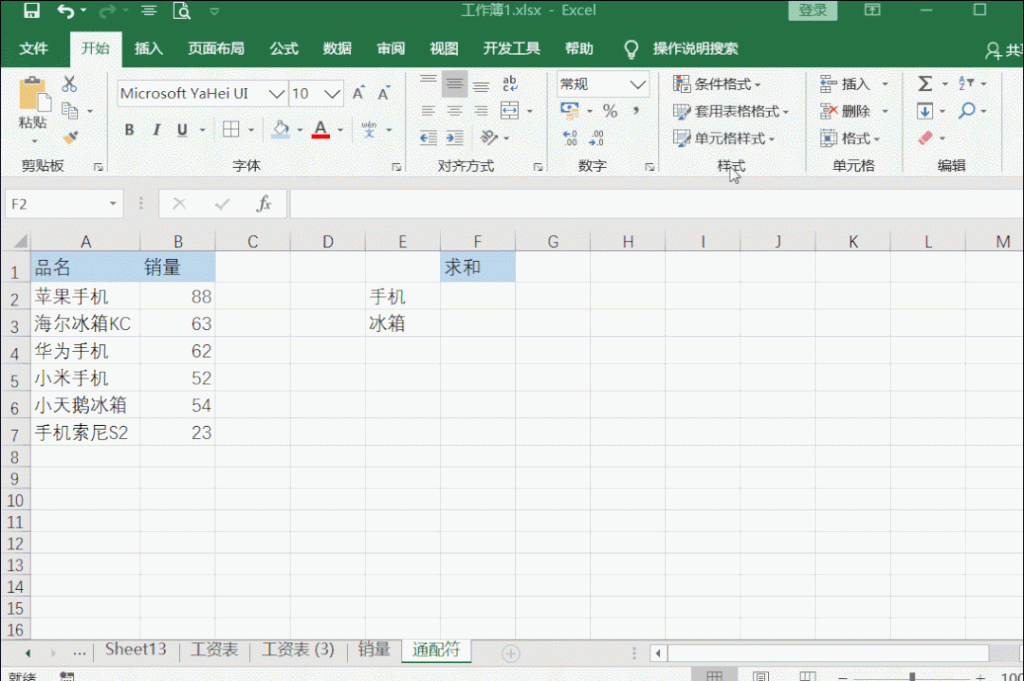Open the 单元格样式 dropdown

[x=724, y=138]
